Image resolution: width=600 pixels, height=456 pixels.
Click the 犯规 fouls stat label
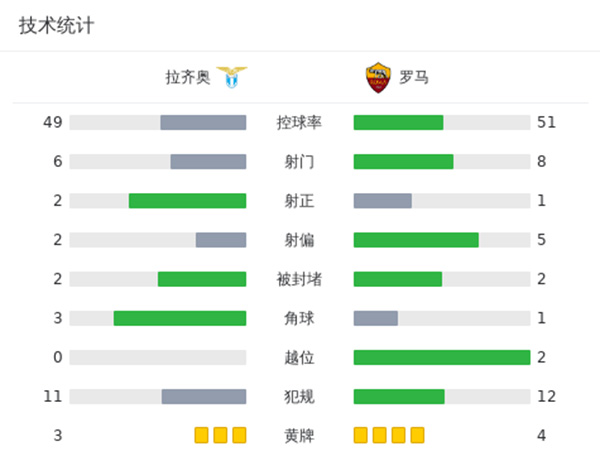(299, 396)
